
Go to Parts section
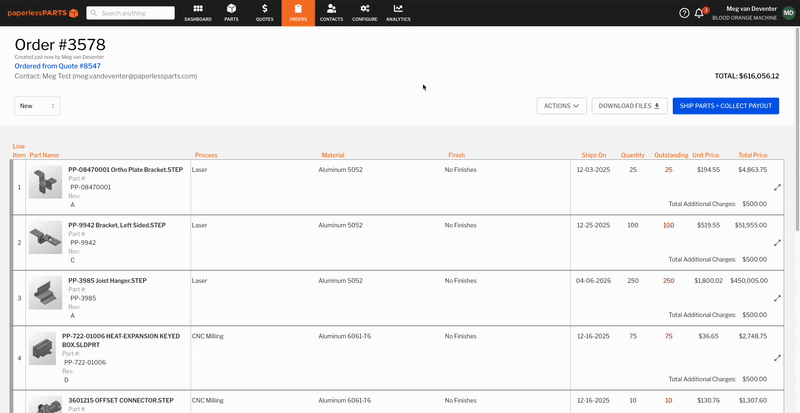coord(231,13)
